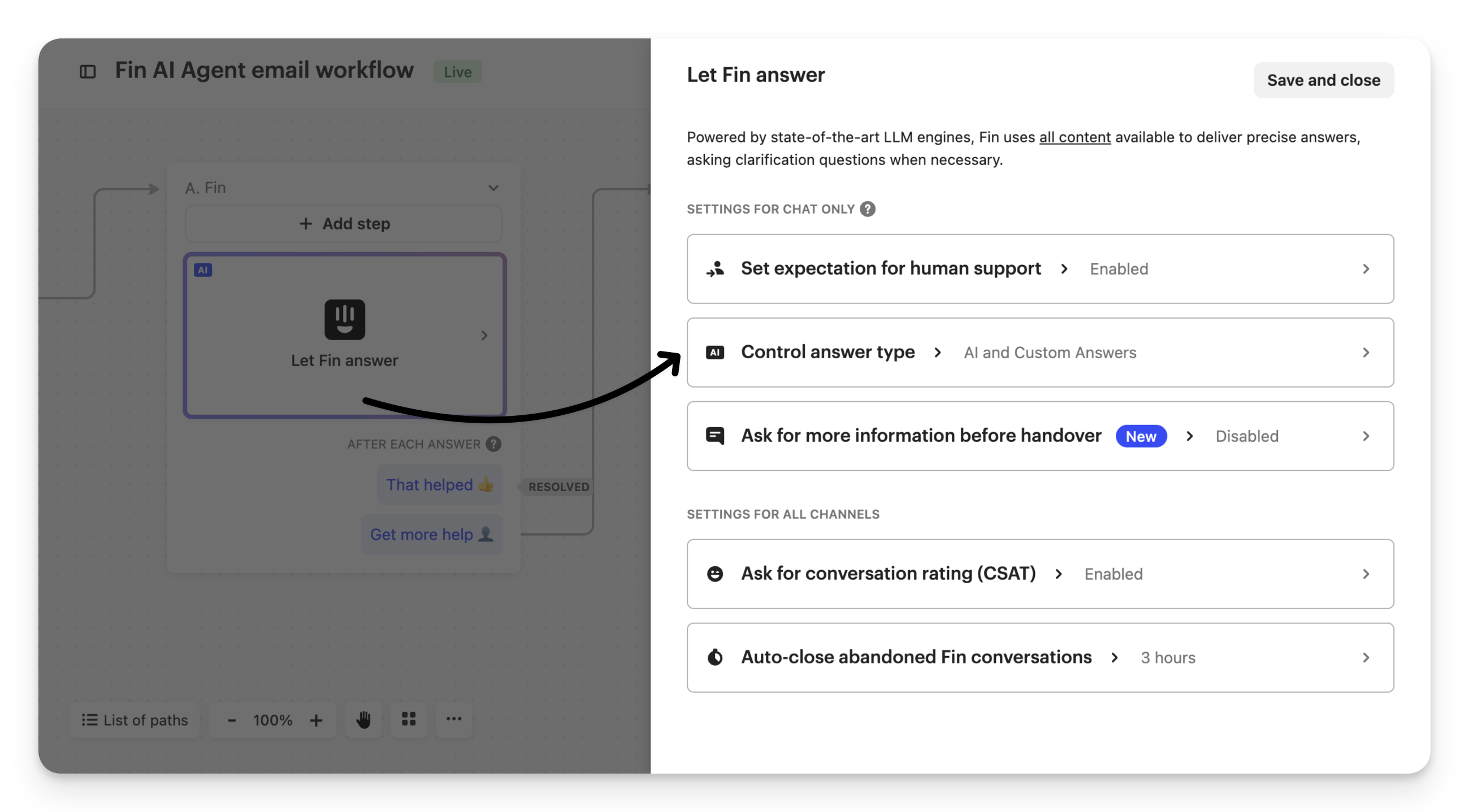
Task: Click the RESOLVED tag
Action: [x=558, y=487]
